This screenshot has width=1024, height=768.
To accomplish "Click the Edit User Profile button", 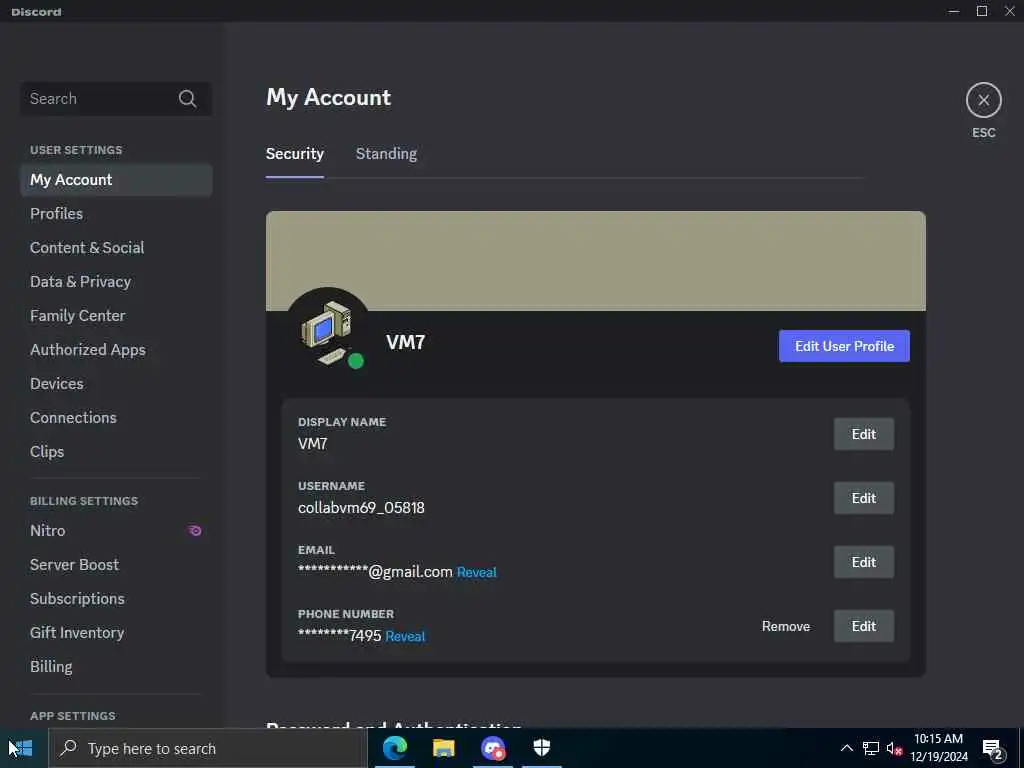I will coord(844,346).
